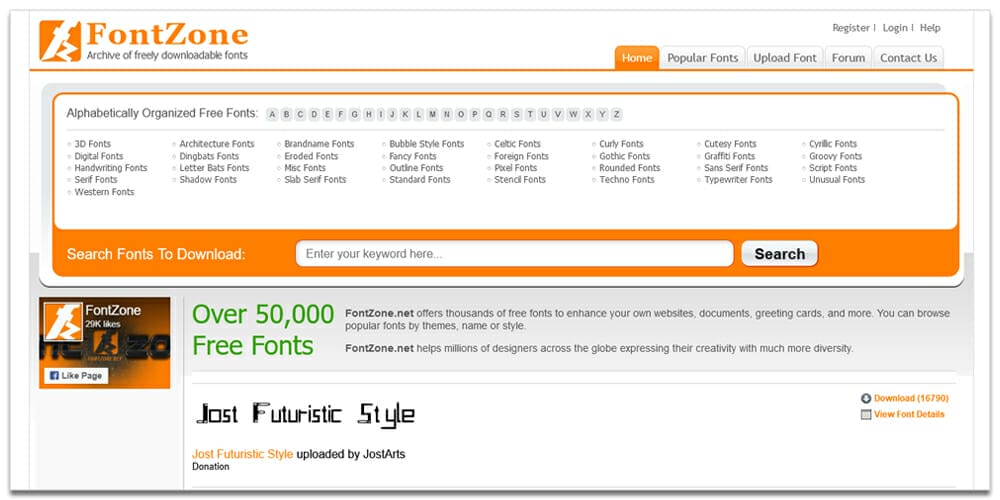The image size is (1000, 500).
Task: Open the Slab Serif Fonts category
Action: (x=315, y=180)
